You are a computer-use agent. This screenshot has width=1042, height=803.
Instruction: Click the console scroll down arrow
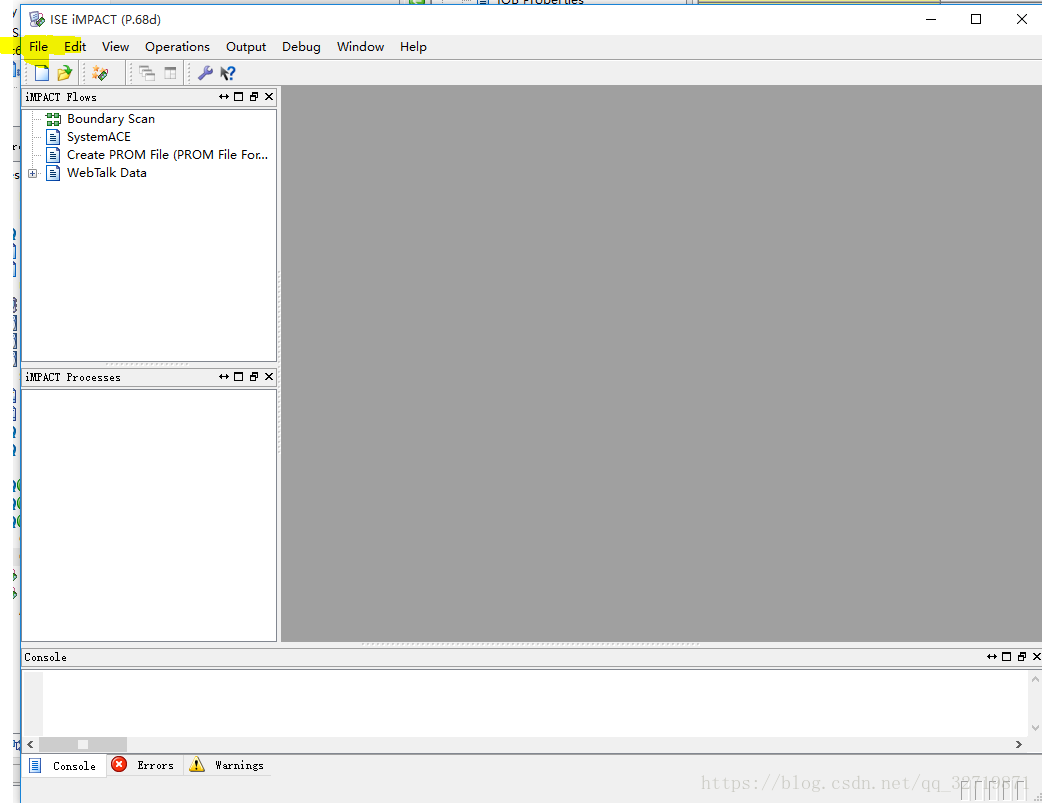1035,728
